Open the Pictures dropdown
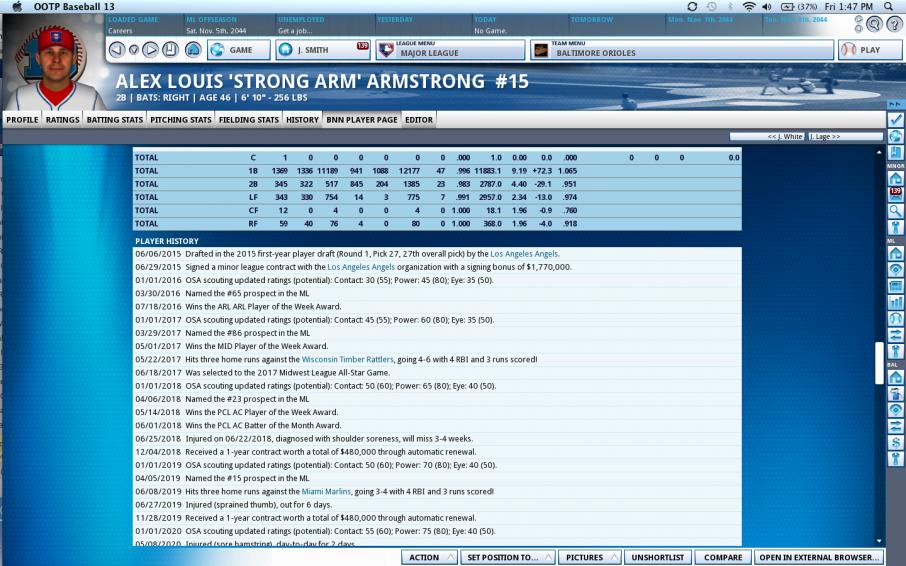 coord(590,557)
